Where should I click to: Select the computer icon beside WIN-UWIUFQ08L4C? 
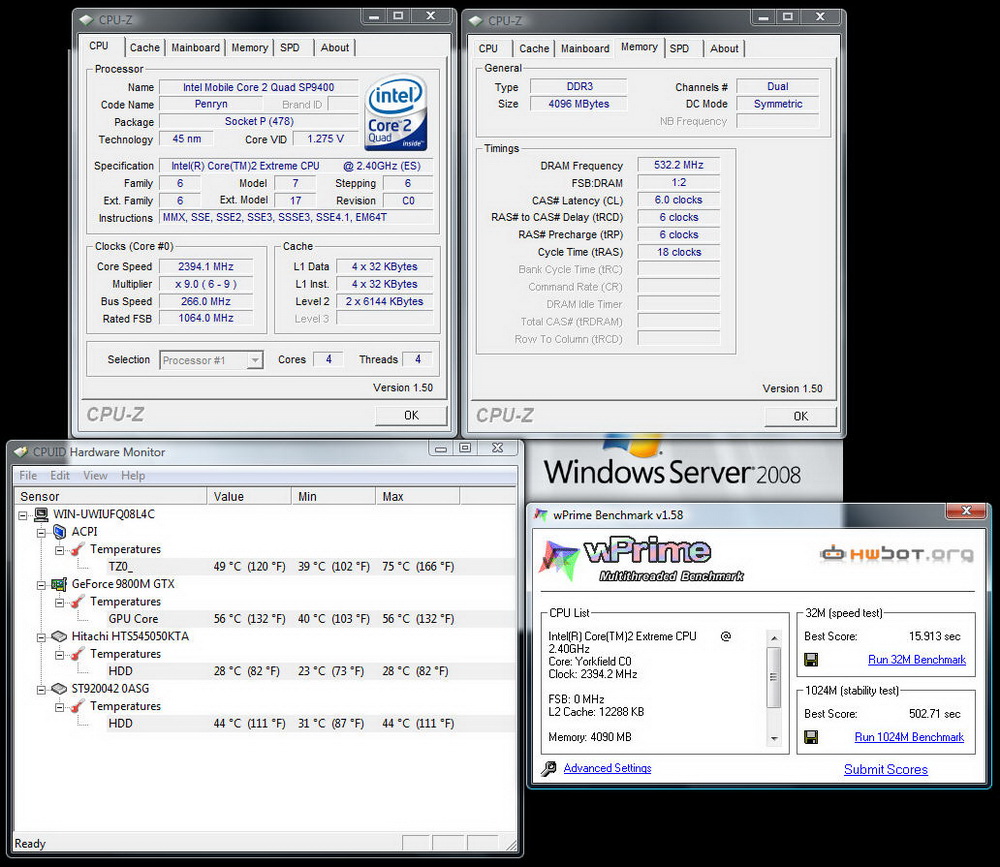click(x=41, y=514)
